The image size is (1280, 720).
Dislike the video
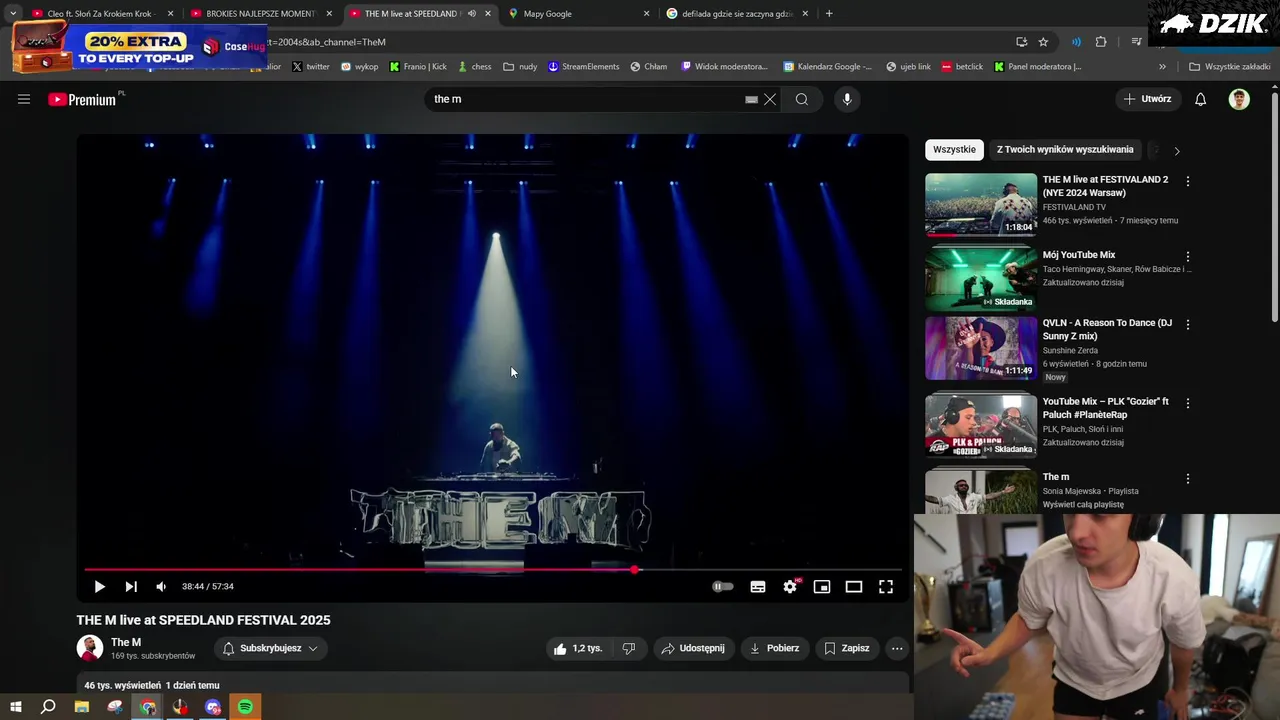pos(629,648)
